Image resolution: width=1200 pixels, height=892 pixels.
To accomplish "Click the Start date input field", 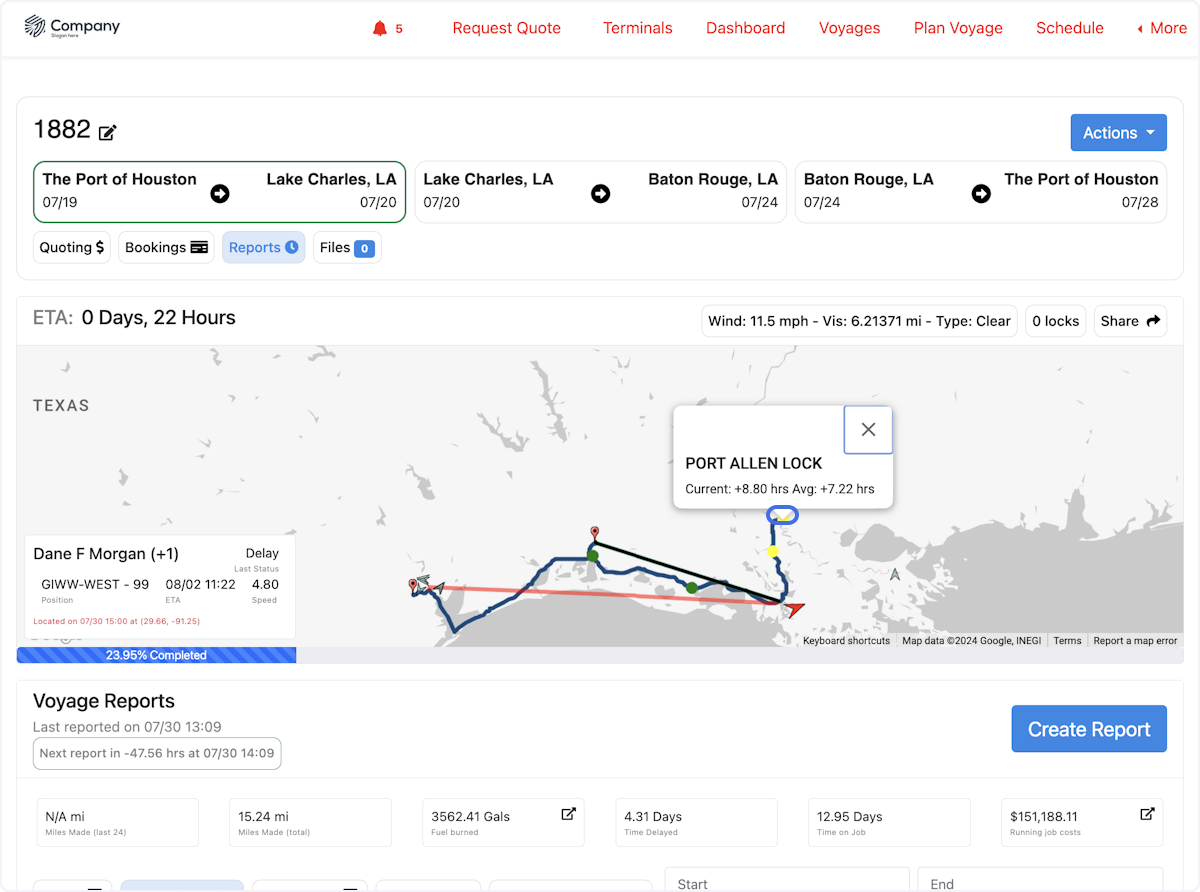I will (x=787, y=882).
